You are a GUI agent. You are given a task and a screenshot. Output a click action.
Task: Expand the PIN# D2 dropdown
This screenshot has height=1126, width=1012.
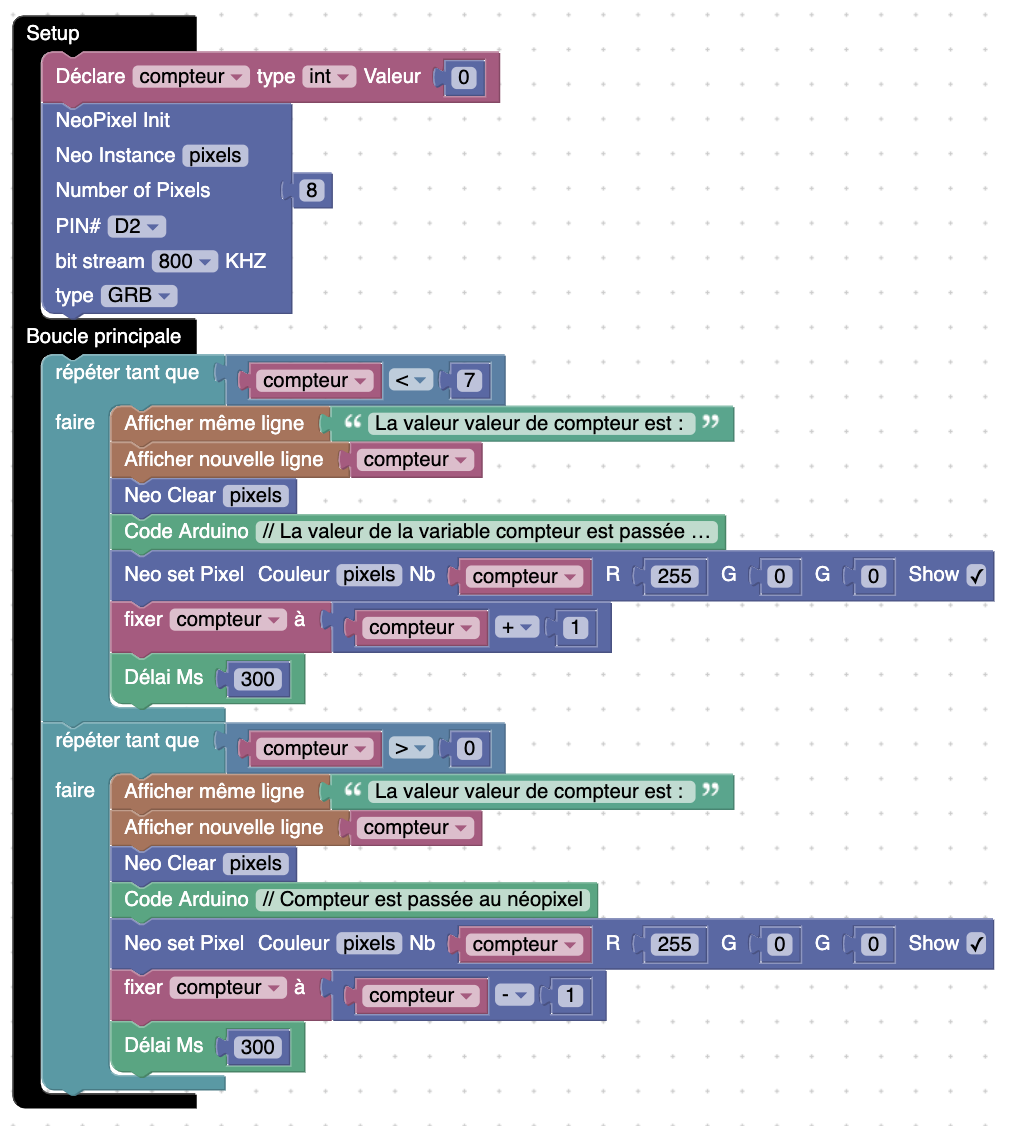(137, 226)
